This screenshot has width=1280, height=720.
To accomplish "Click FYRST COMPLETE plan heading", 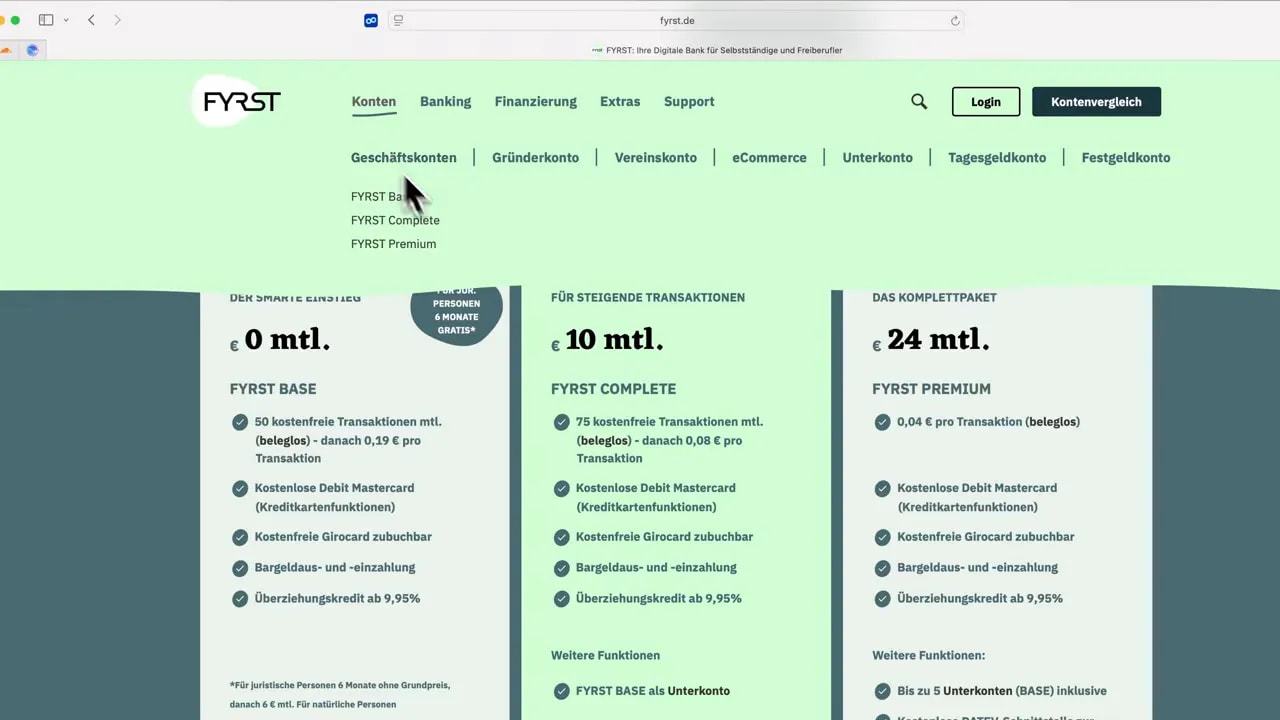I will click(613, 389).
